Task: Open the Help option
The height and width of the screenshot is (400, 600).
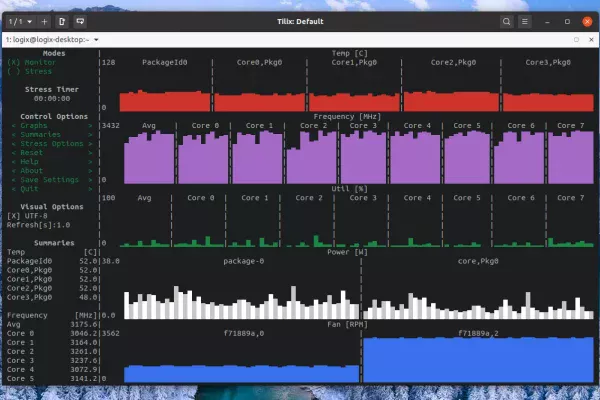Action: tap(52, 162)
